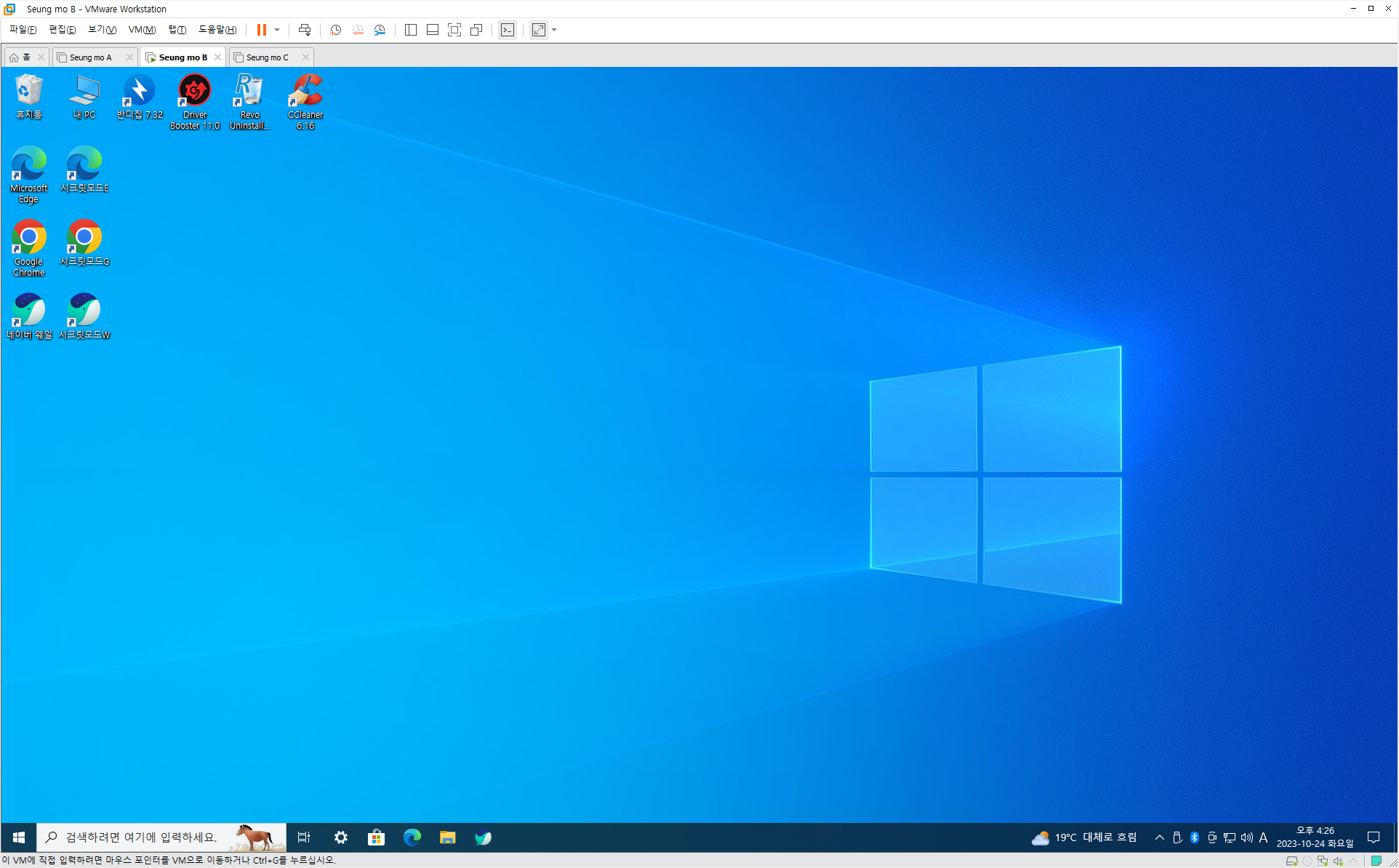Toggle the library sidebar panel view
1399x868 pixels.
tap(410, 30)
